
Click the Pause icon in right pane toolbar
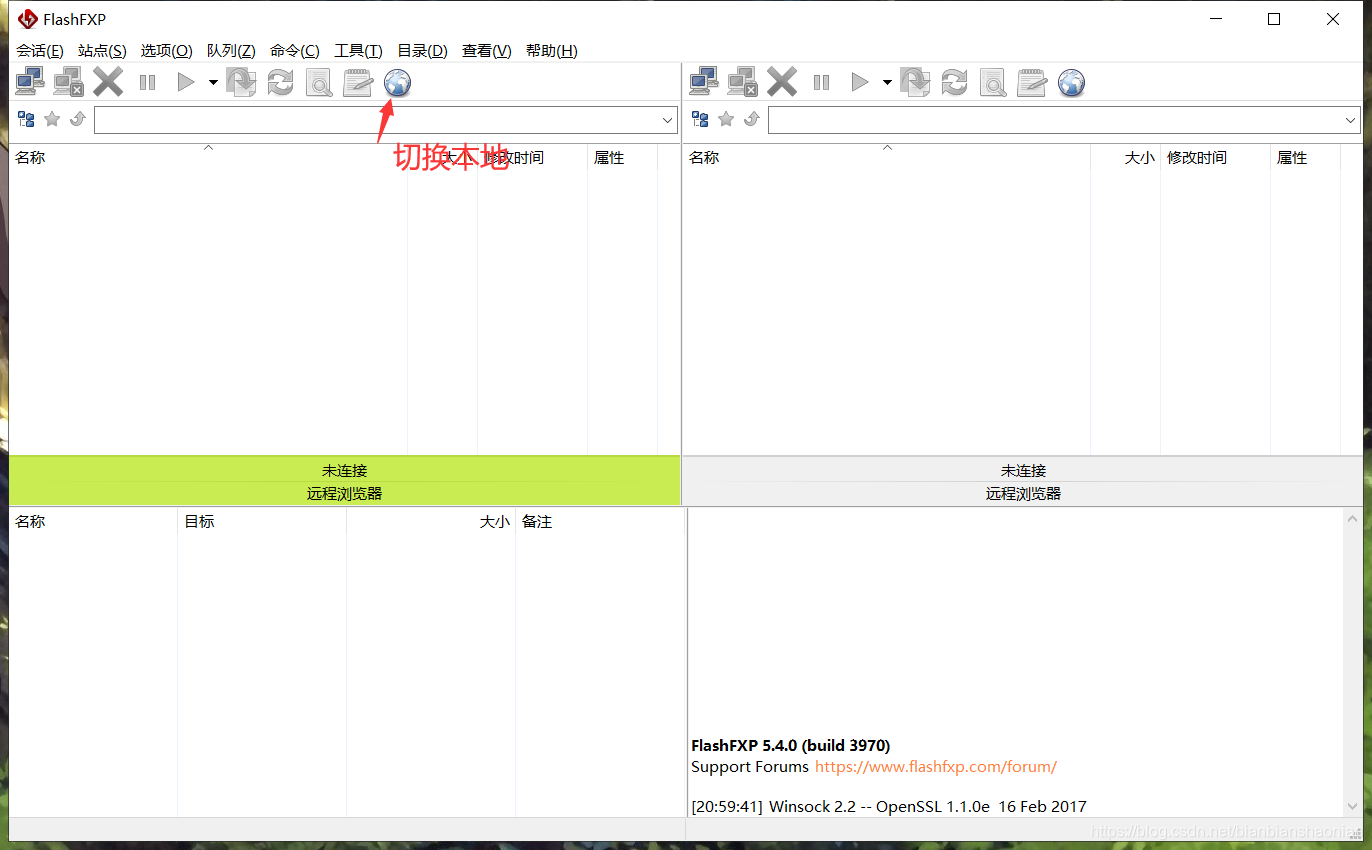pyautogui.click(x=821, y=82)
